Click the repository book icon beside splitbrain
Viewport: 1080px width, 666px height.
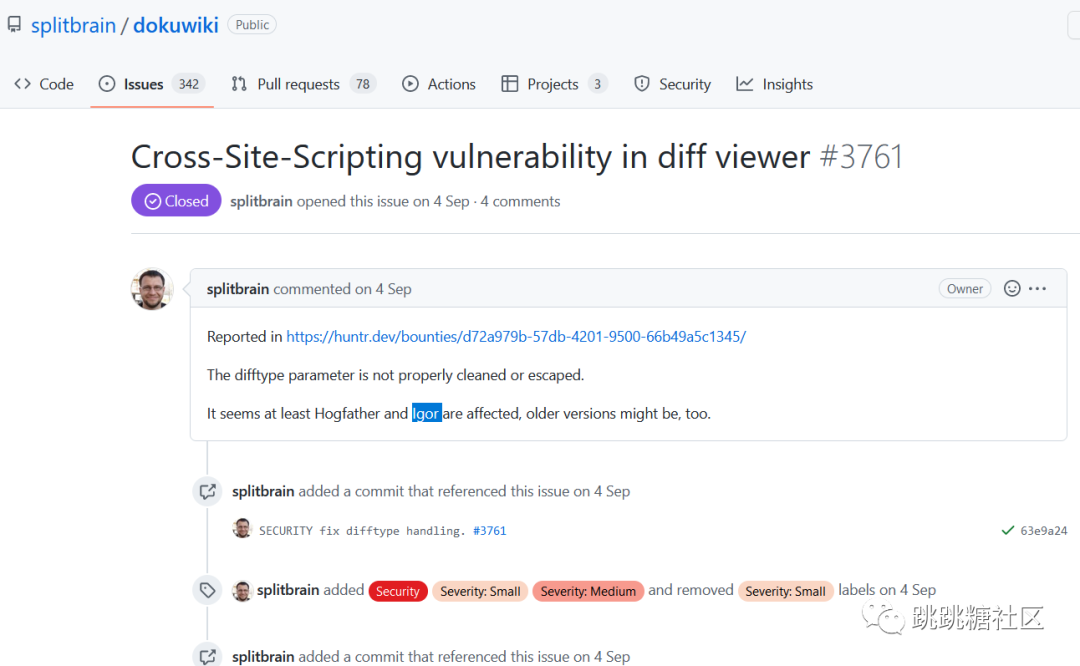click(14, 25)
